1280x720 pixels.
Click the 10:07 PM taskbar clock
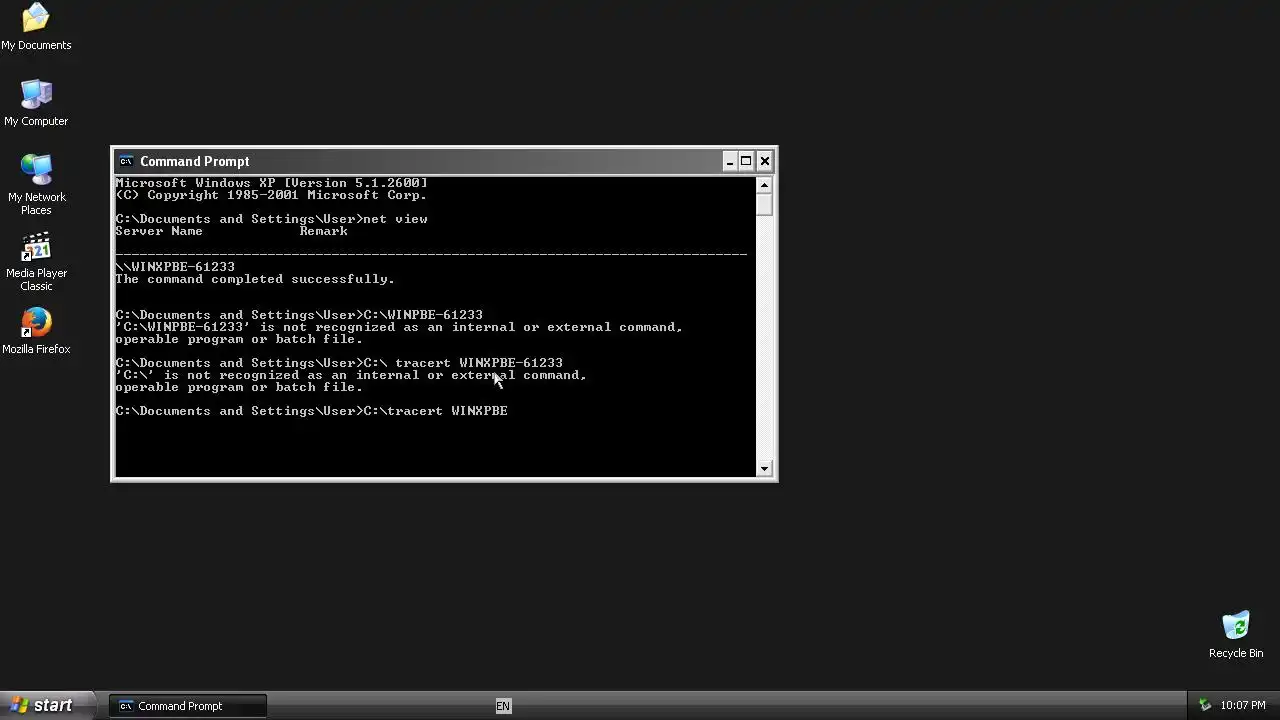[x=1243, y=705]
